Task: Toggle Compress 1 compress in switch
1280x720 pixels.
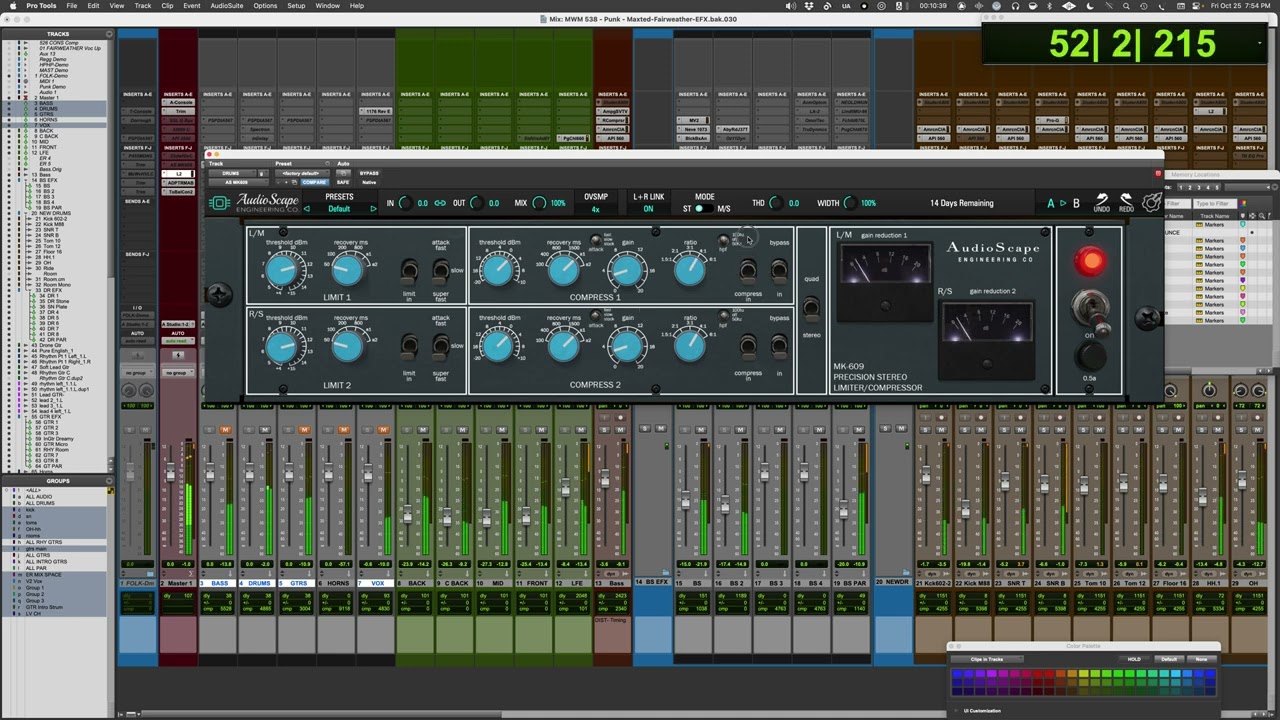Action: tap(748, 271)
